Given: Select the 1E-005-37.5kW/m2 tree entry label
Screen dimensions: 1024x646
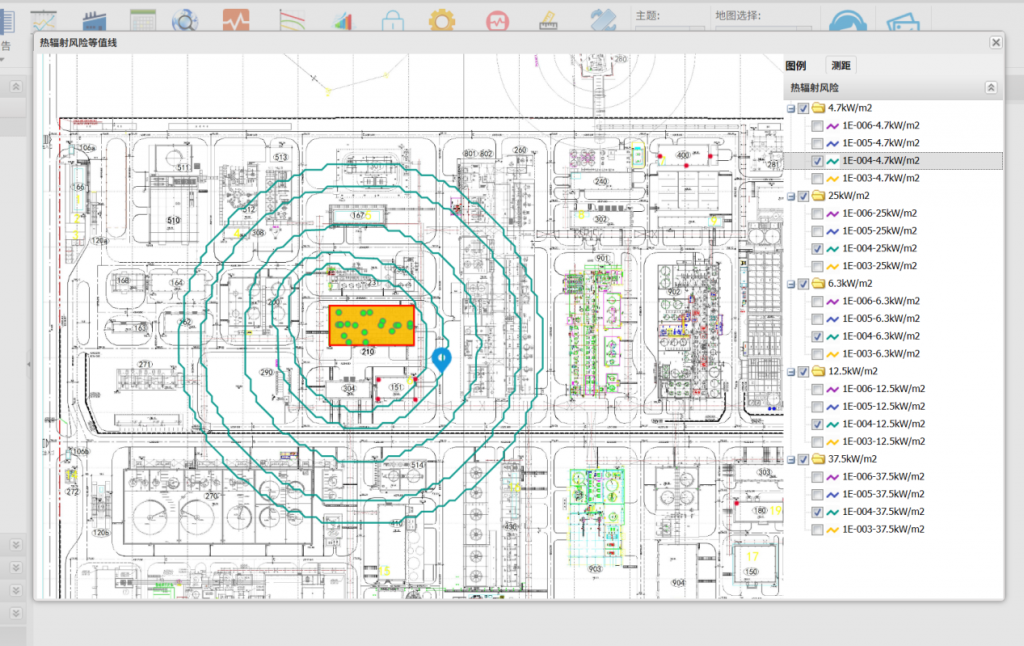Looking at the screenshot, I should [883, 494].
